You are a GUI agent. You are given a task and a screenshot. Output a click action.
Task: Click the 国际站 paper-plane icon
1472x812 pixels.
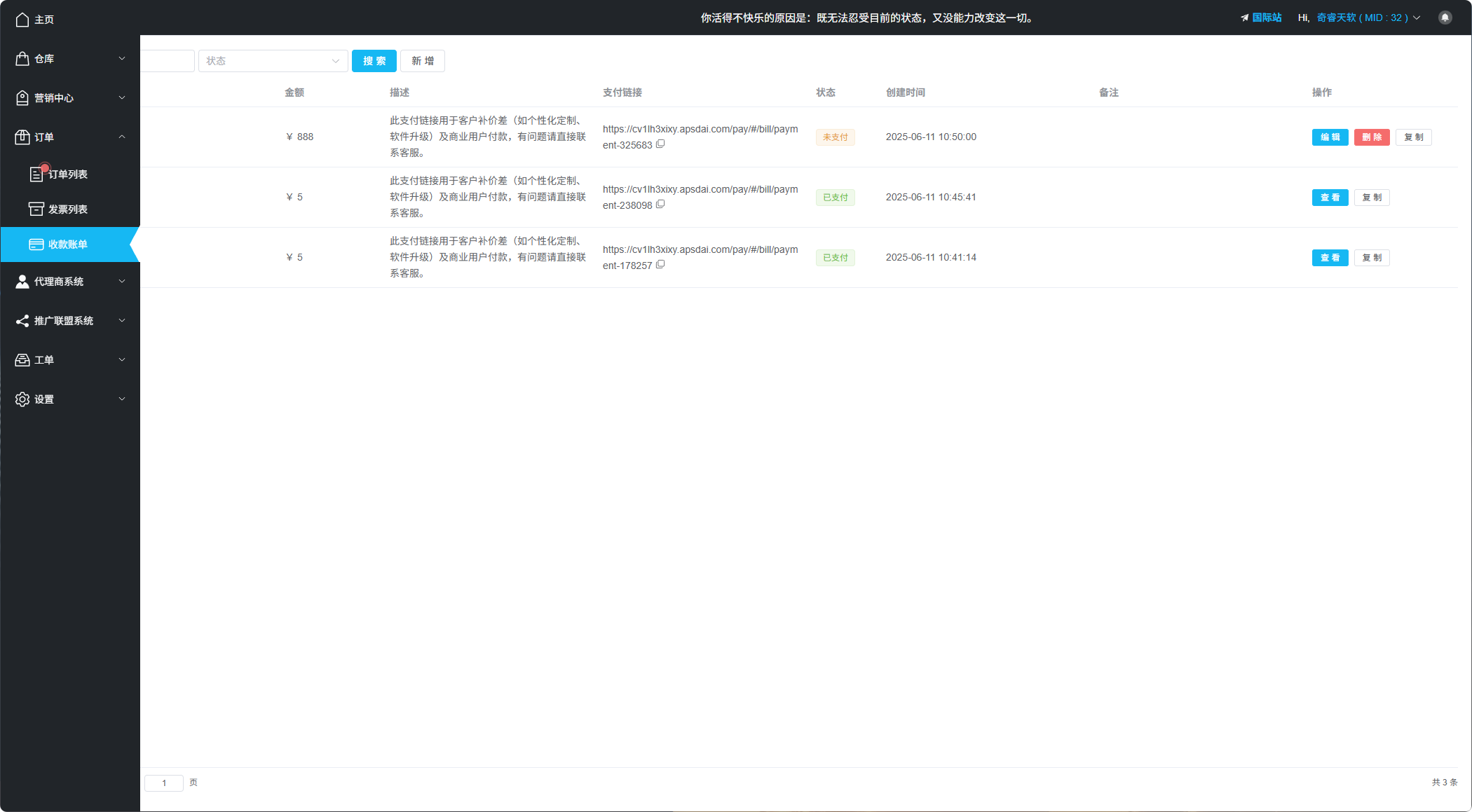(1244, 18)
